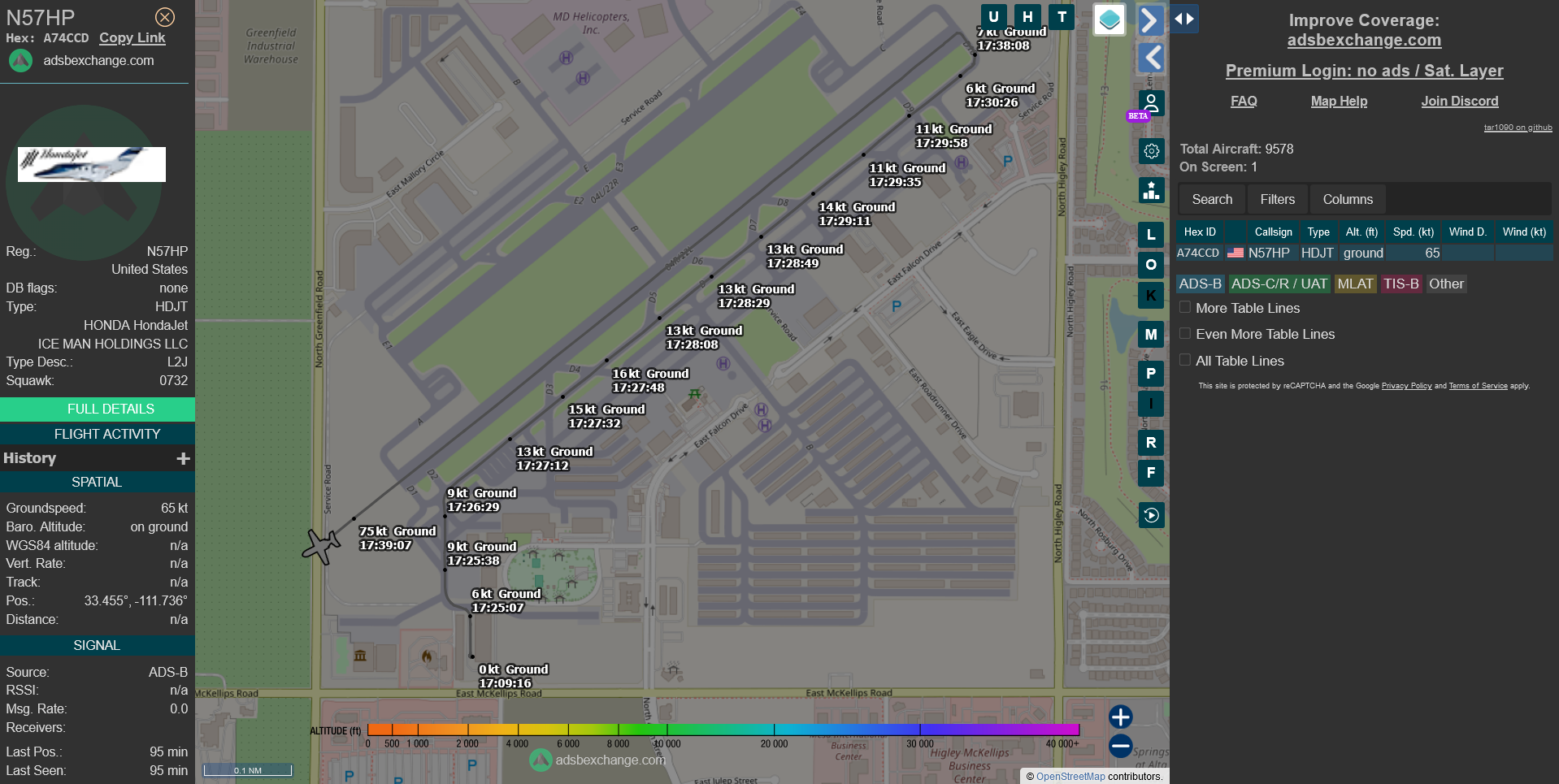Toggle the I map button
The image size is (1559, 784).
pyautogui.click(x=1151, y=404)
